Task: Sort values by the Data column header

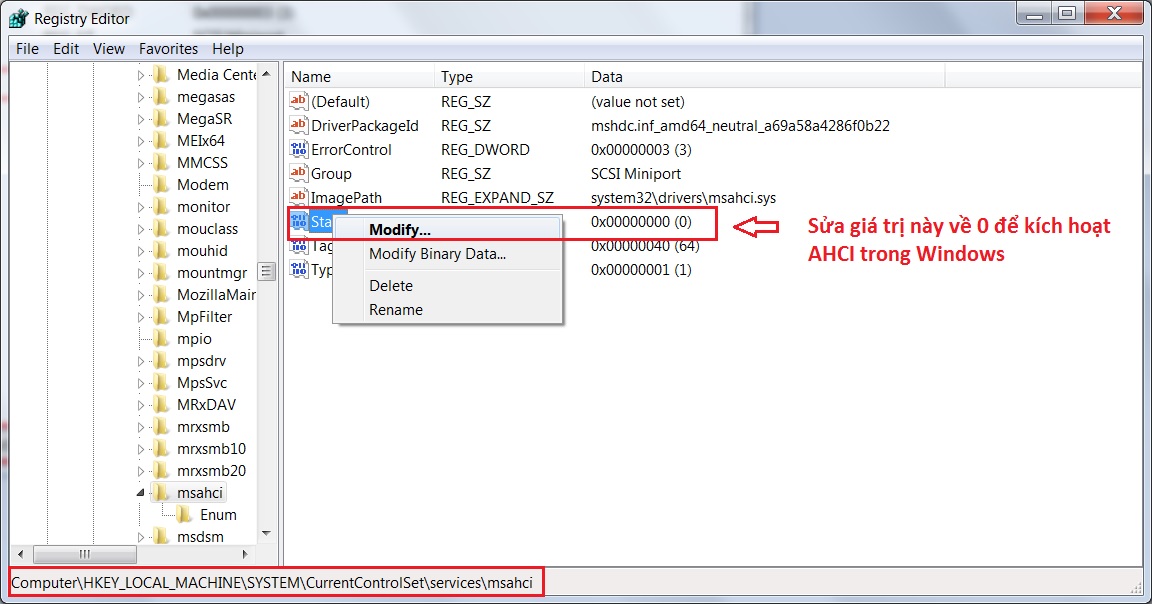Action: click(x=765, y=76)
